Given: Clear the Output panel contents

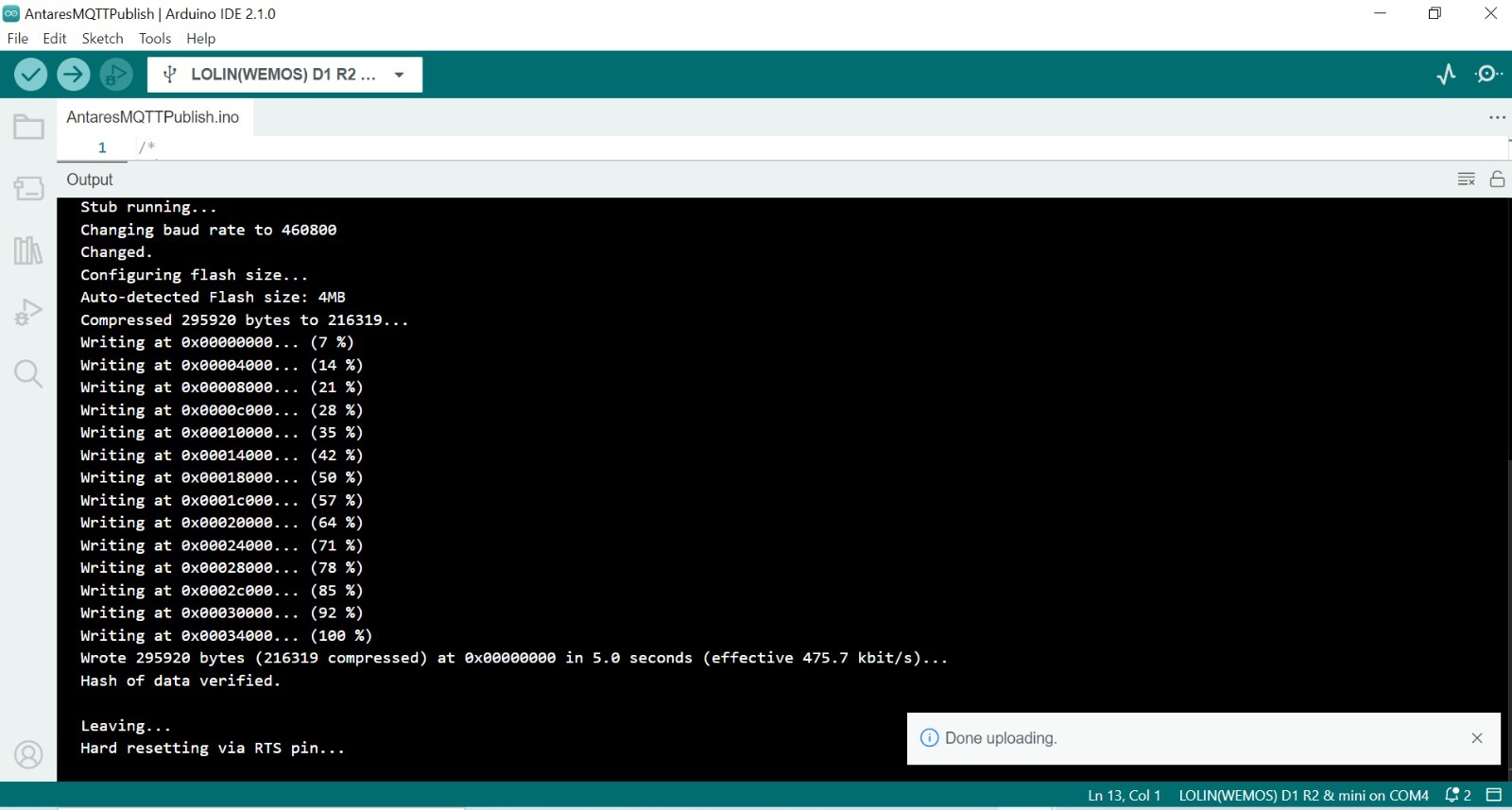Looking at the screenshot, I should (x=1467, y=180).
